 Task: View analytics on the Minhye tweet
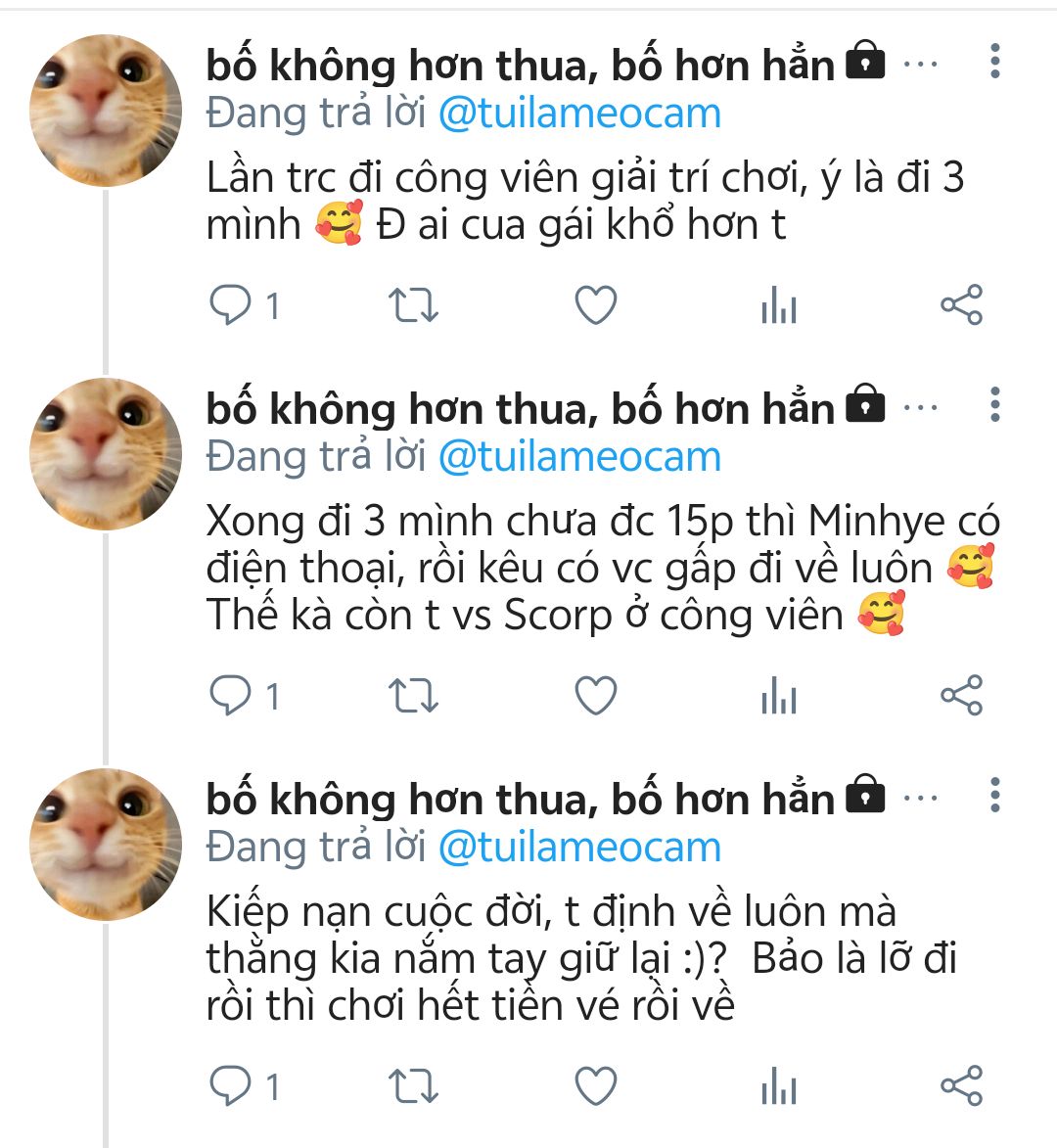[779, 697]
